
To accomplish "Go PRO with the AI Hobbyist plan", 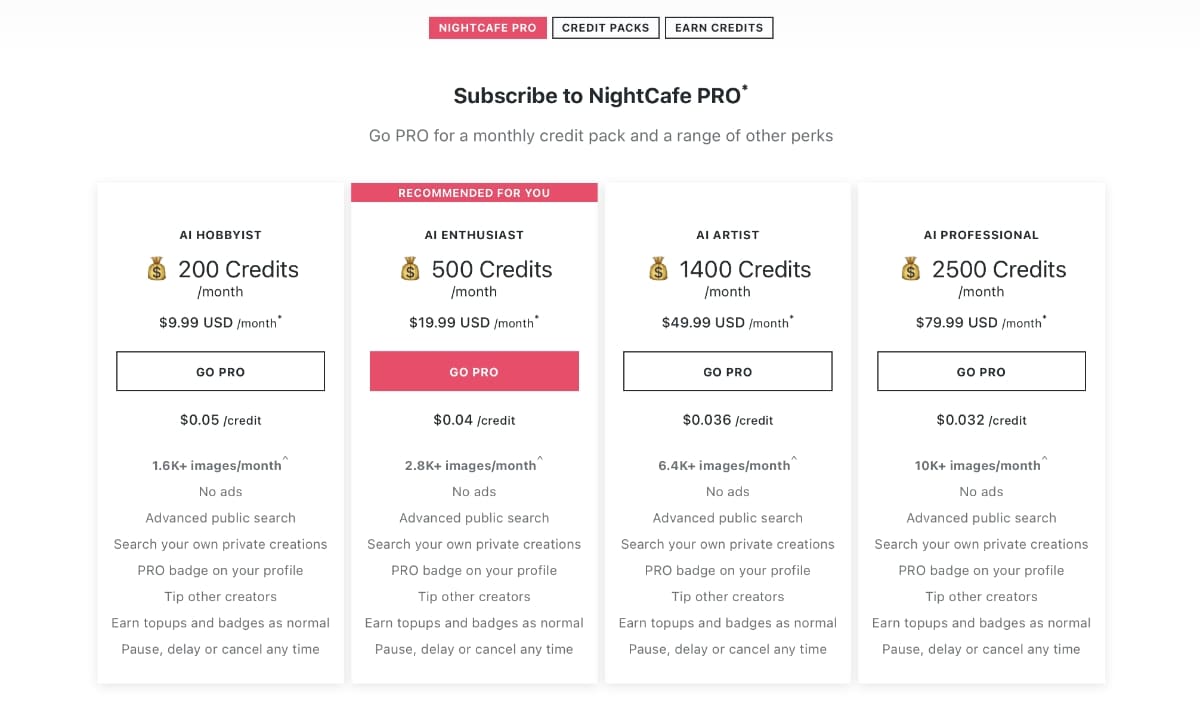I will click(221, 371).
